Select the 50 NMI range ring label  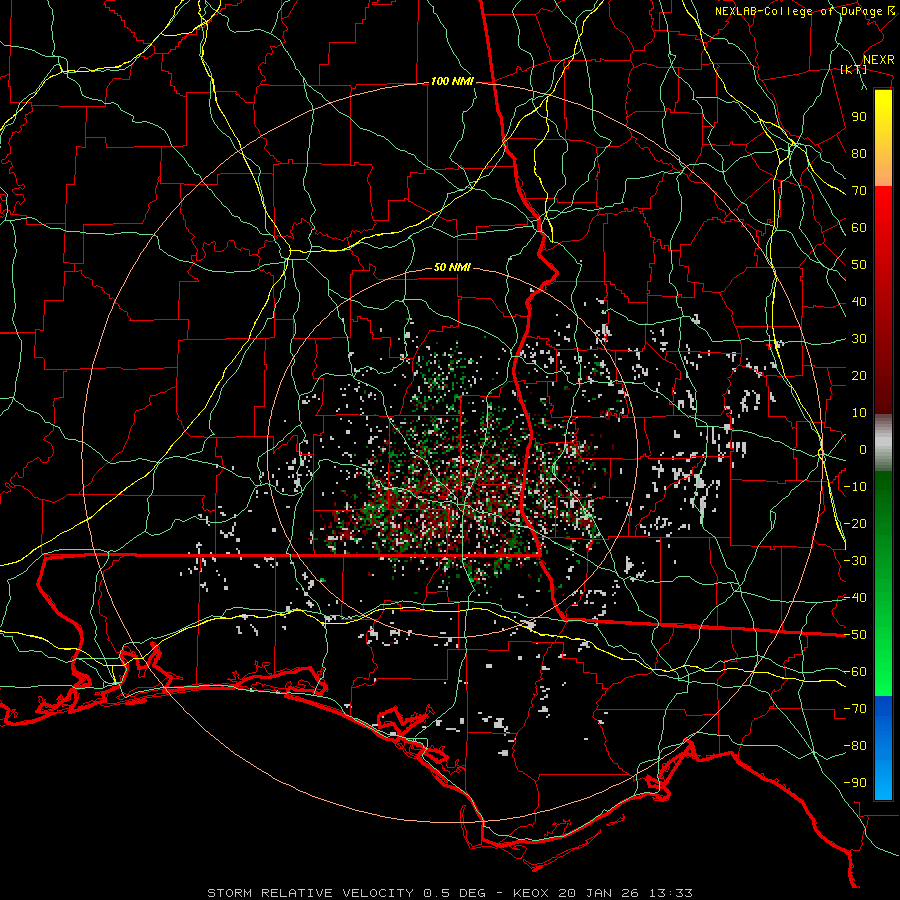[x=452, y=267]
